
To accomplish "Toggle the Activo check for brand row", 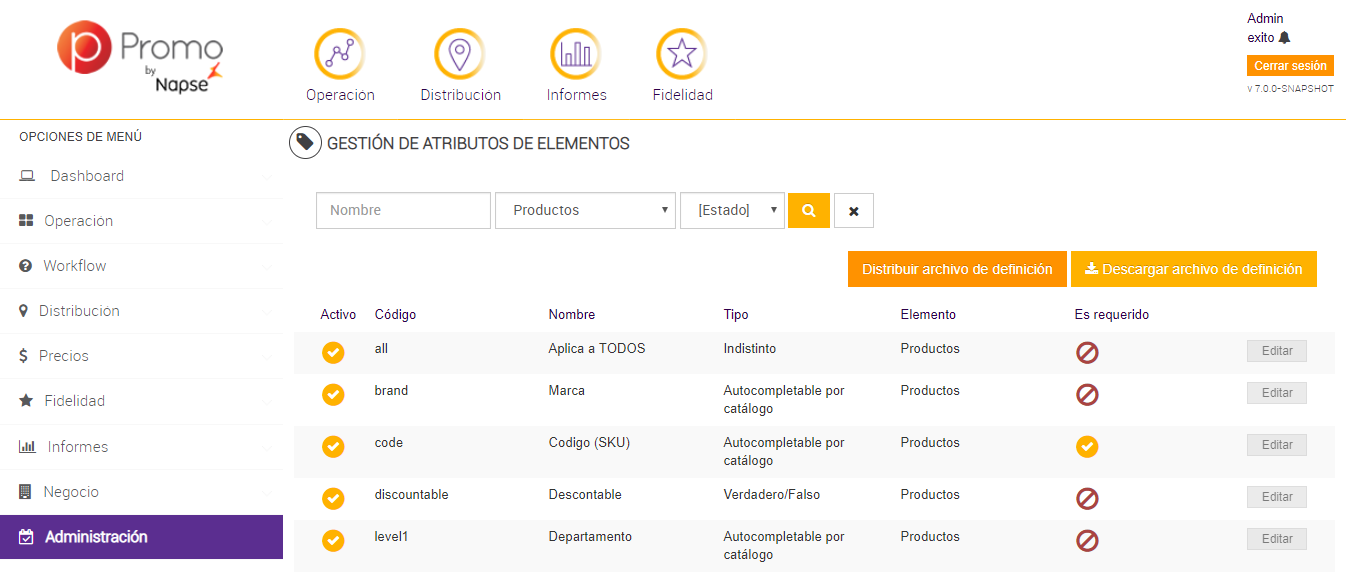I will click(333, 395).
